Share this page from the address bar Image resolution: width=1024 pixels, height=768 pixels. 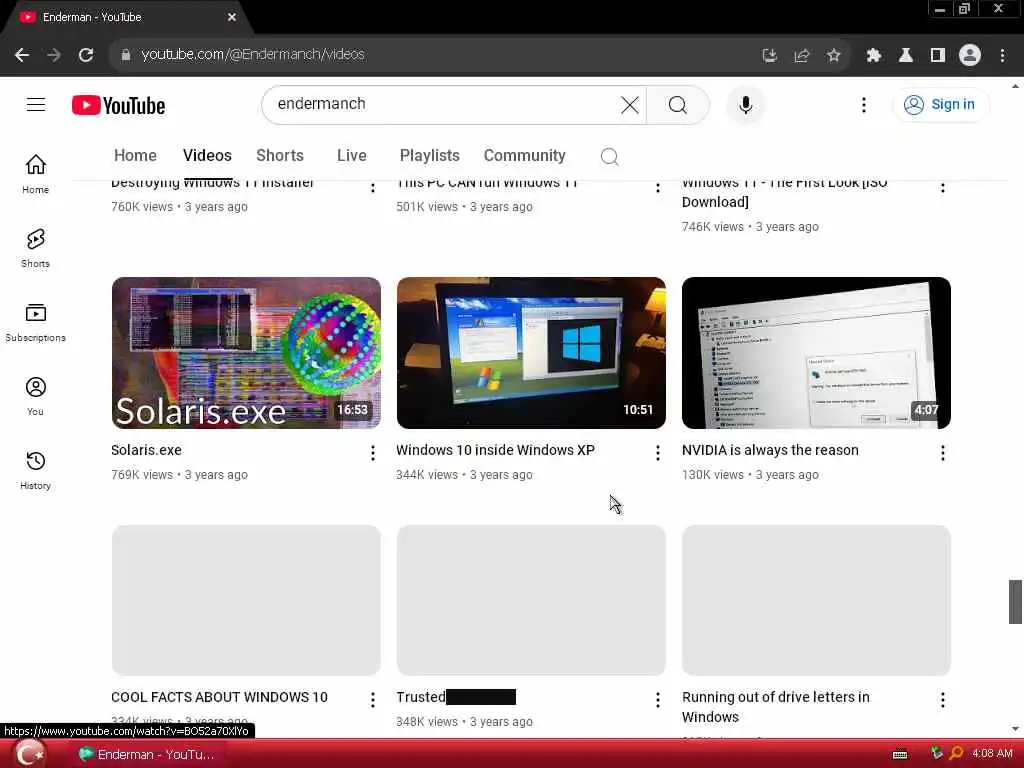(801, 56)
